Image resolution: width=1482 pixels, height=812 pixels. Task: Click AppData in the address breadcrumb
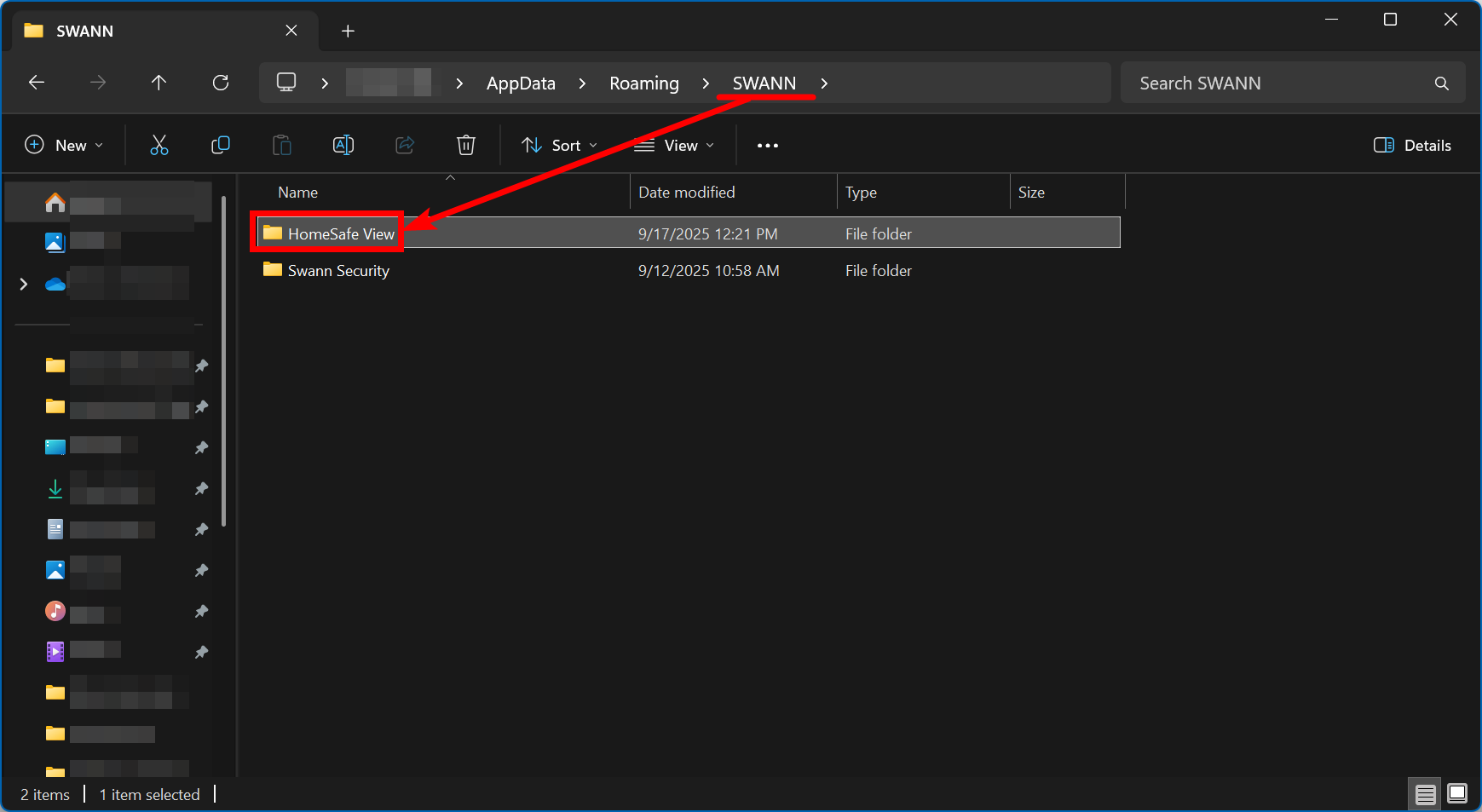click(x=521, y=84)
